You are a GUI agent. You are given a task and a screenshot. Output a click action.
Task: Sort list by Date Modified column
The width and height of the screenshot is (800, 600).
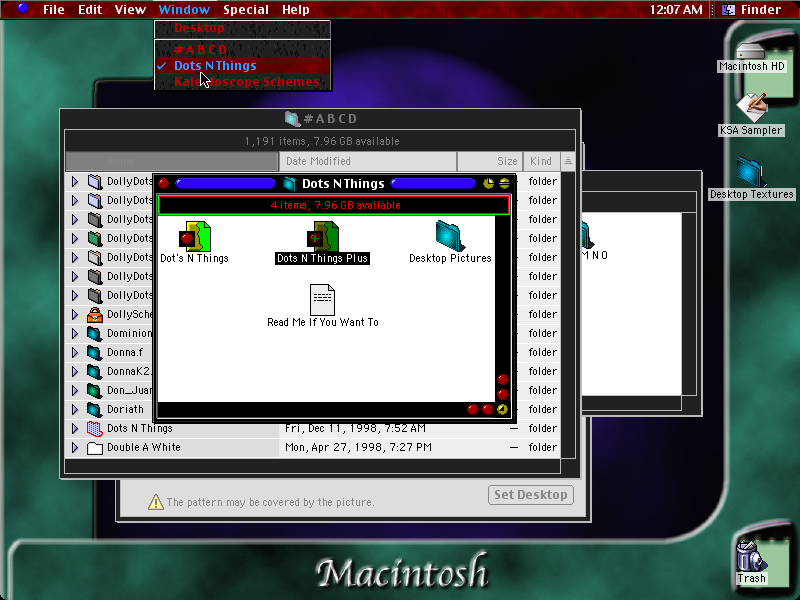pos(368,161)
